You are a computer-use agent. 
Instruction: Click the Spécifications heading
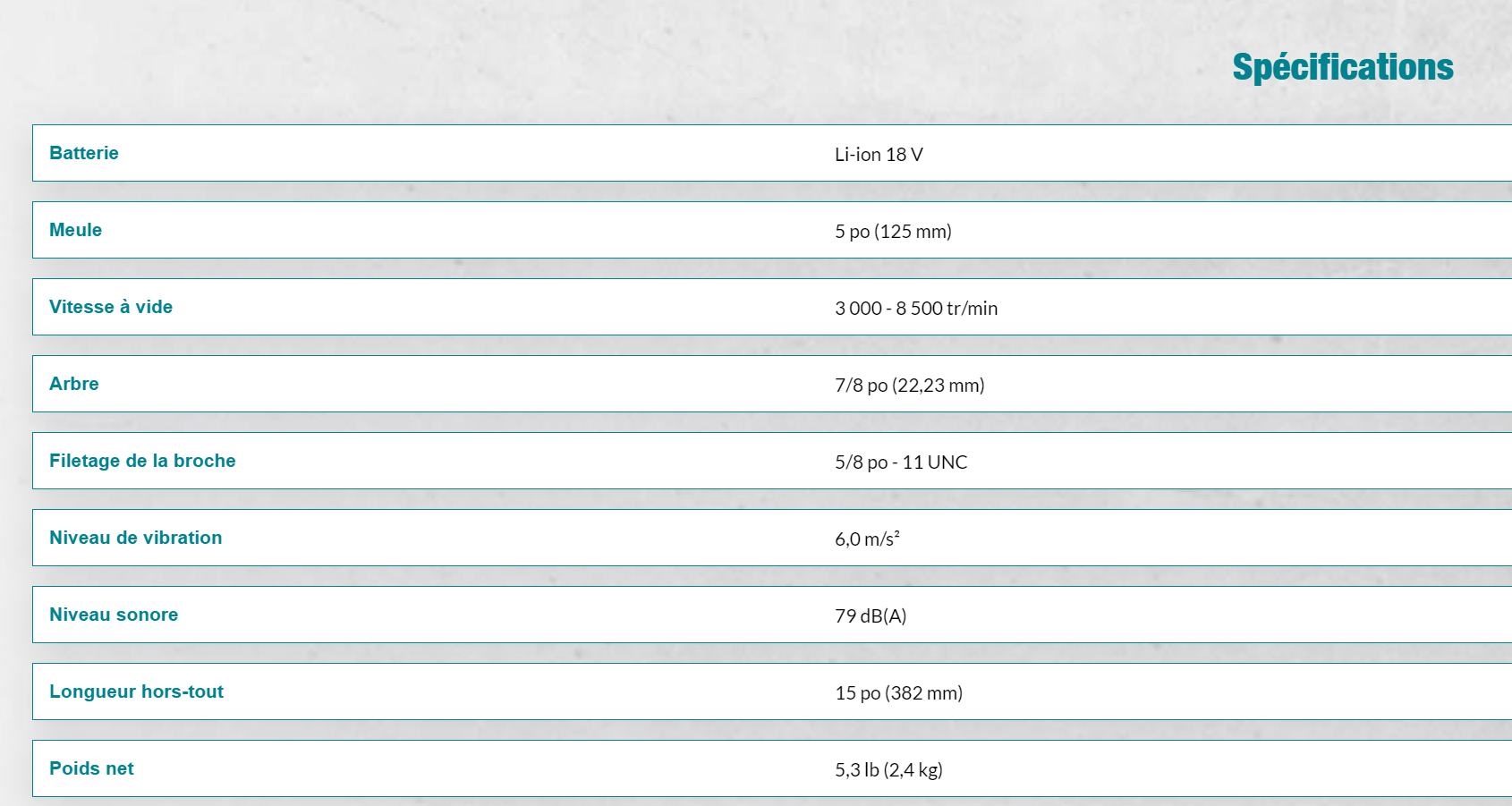point(1343,67)
